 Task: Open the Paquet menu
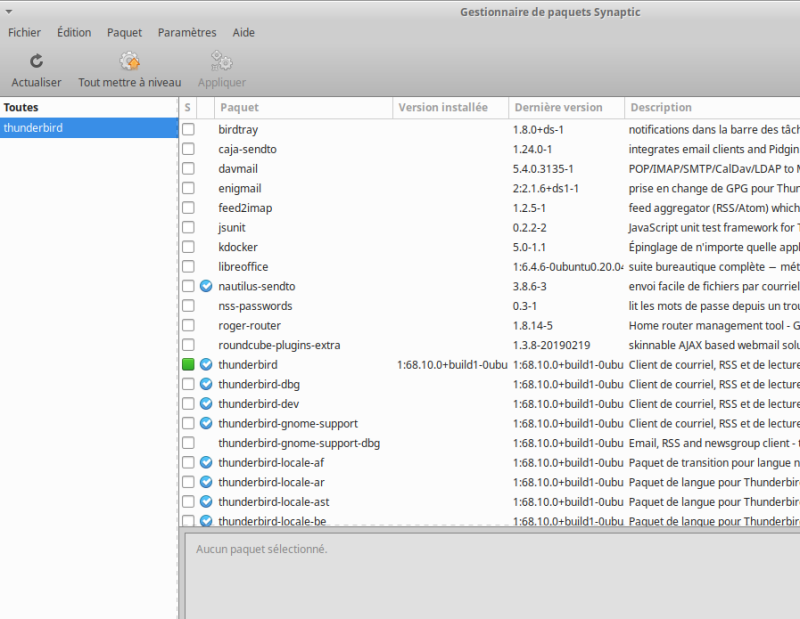pyautogui.click(x=124, y=33)
